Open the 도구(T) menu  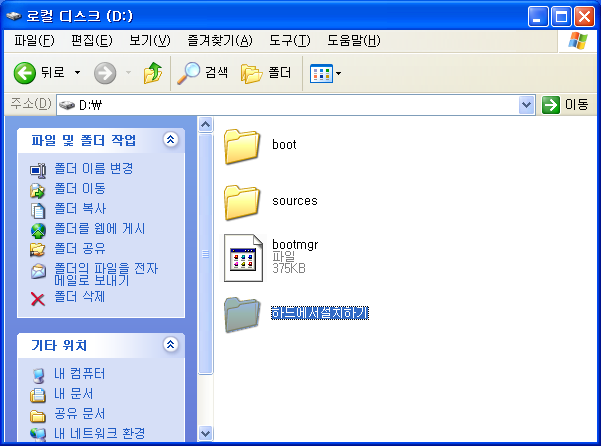coord(289,40)
